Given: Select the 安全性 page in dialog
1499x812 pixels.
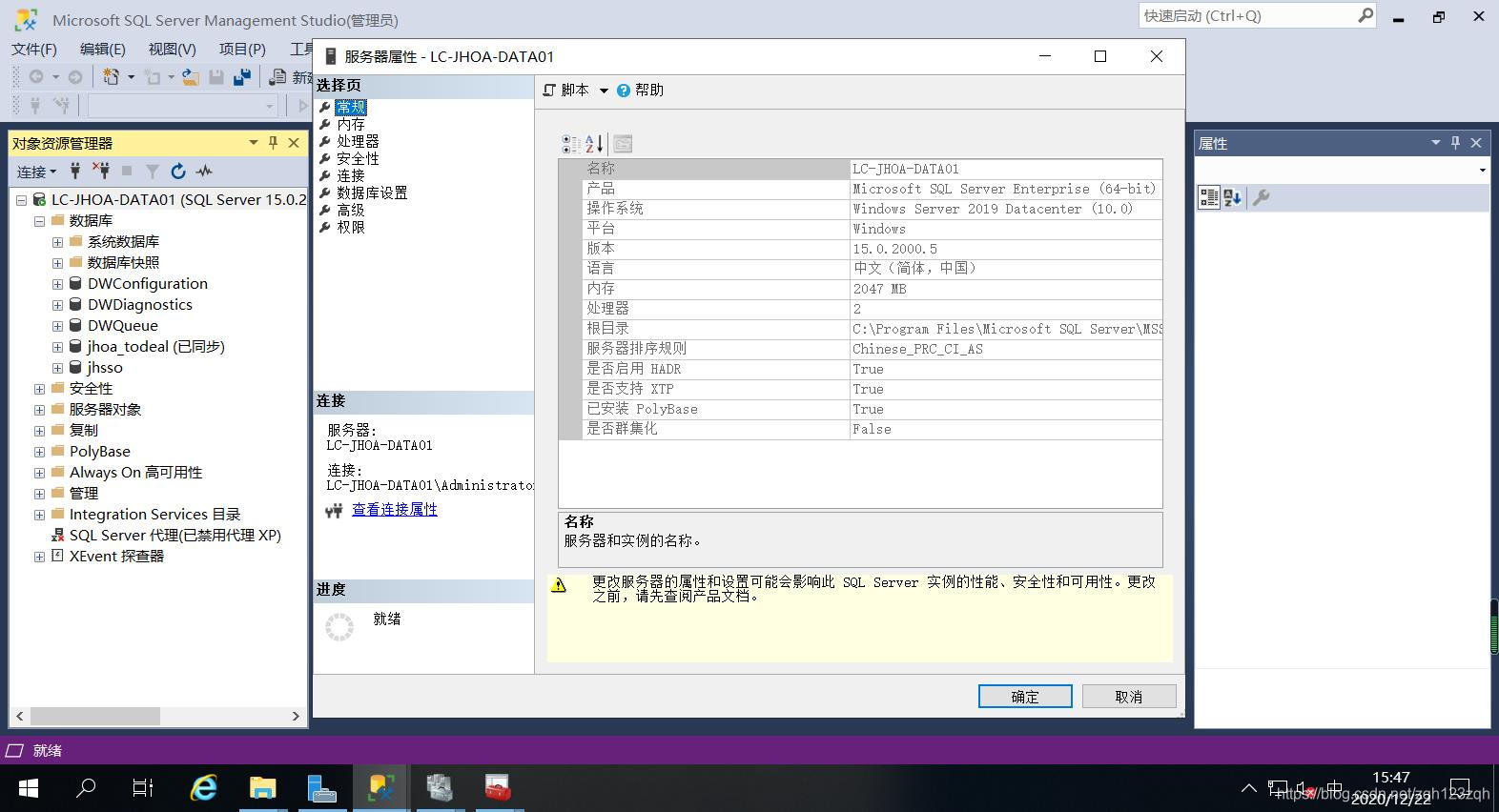Looking at the screenshot, I should tap(358, 158).
